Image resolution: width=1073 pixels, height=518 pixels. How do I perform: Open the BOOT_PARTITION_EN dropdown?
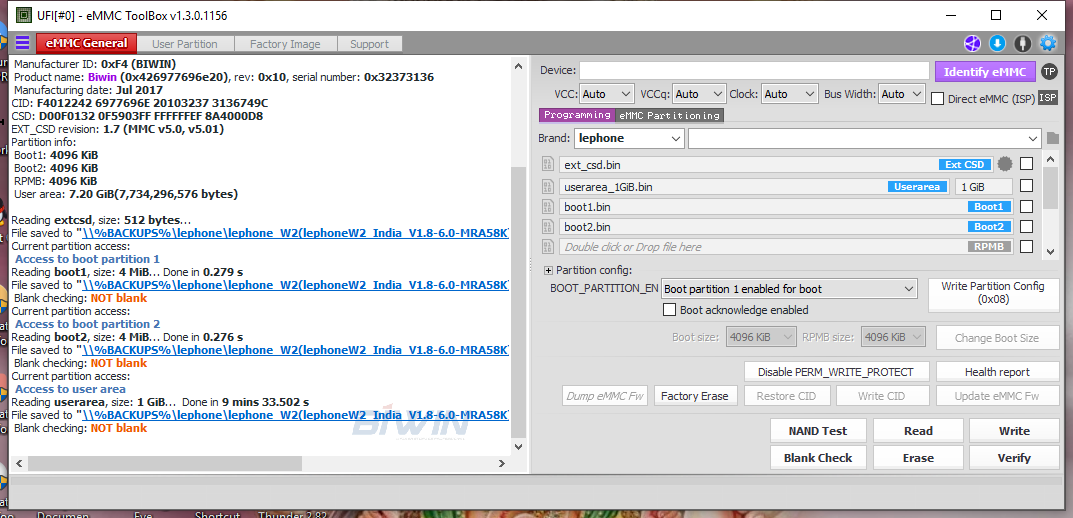pos(788,289)
